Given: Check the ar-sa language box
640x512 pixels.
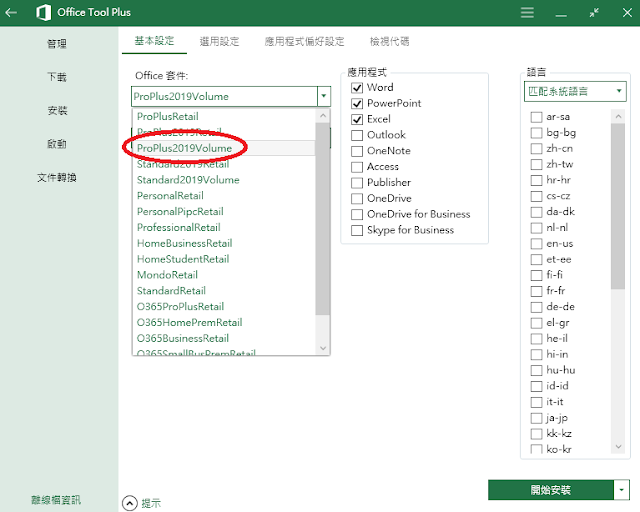Looking at the screenshot, I should pyautogui.click(x=536, y=117).
